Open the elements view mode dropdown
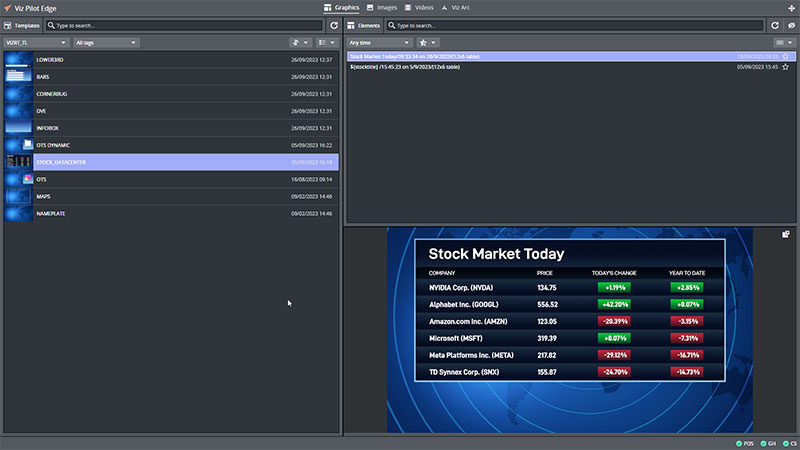Image resolution: width=800 pixels, height=450 pixels. click(x=784, y=43)
